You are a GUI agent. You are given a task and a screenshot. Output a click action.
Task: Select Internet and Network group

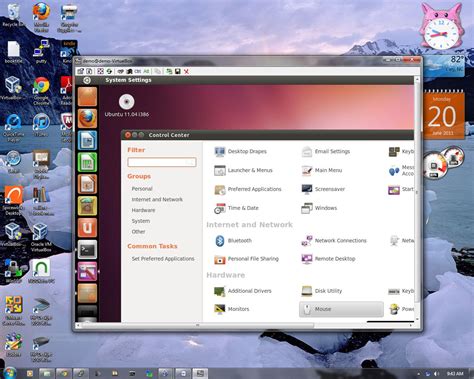tap(157, 200)
